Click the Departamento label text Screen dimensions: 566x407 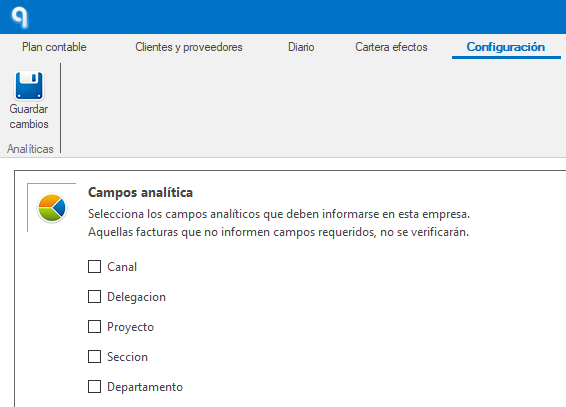point(145,387)
